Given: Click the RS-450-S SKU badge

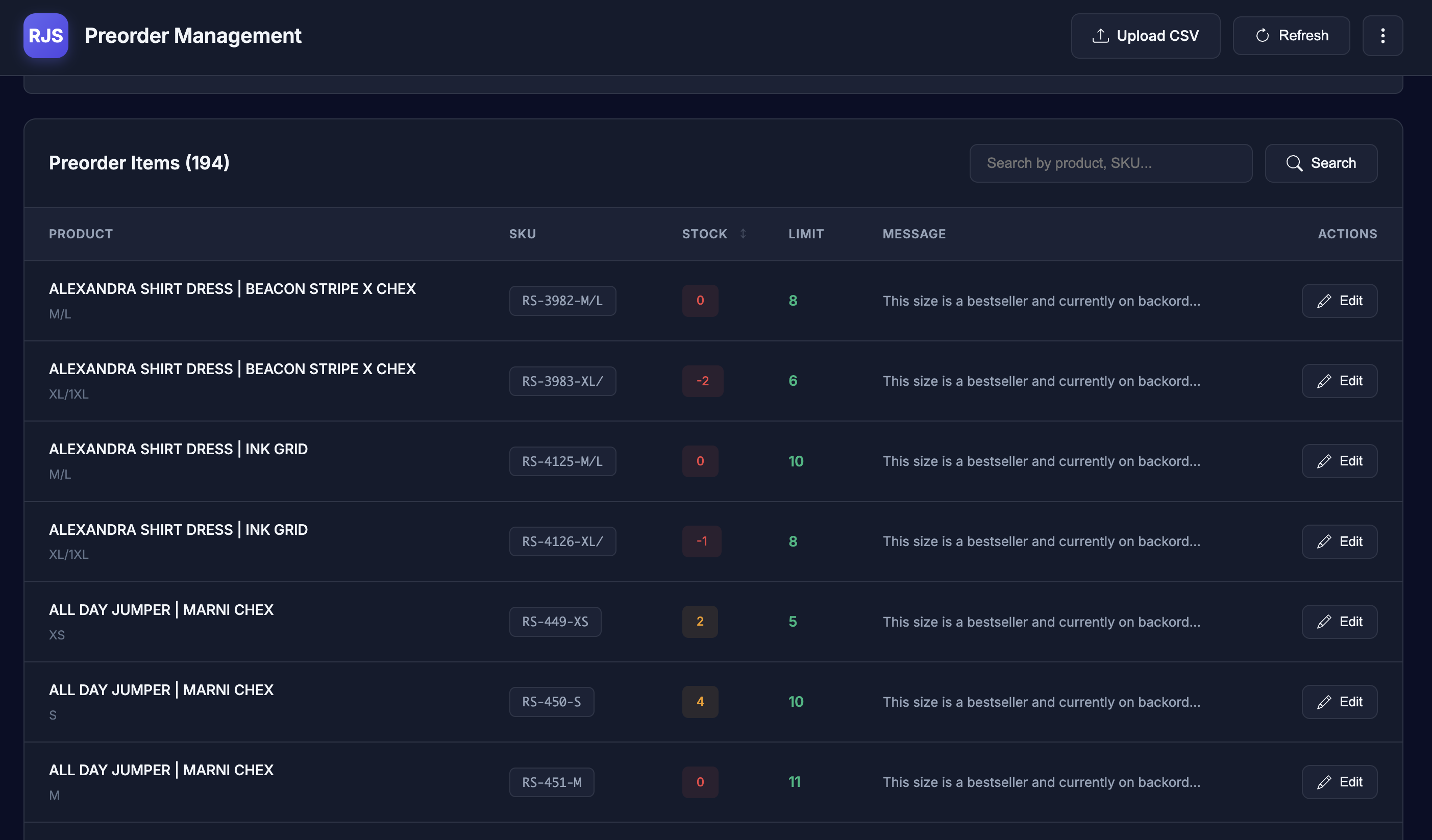Looking at the screenshot, I should pos(551,701).
